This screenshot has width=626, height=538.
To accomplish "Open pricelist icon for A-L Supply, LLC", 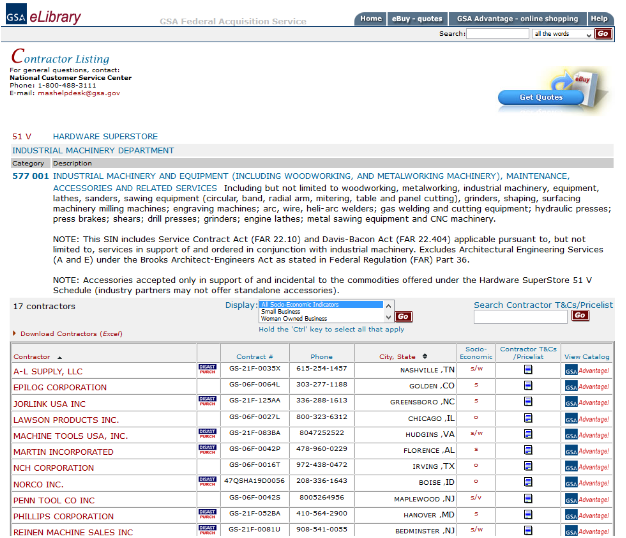I will click(528, 370).
